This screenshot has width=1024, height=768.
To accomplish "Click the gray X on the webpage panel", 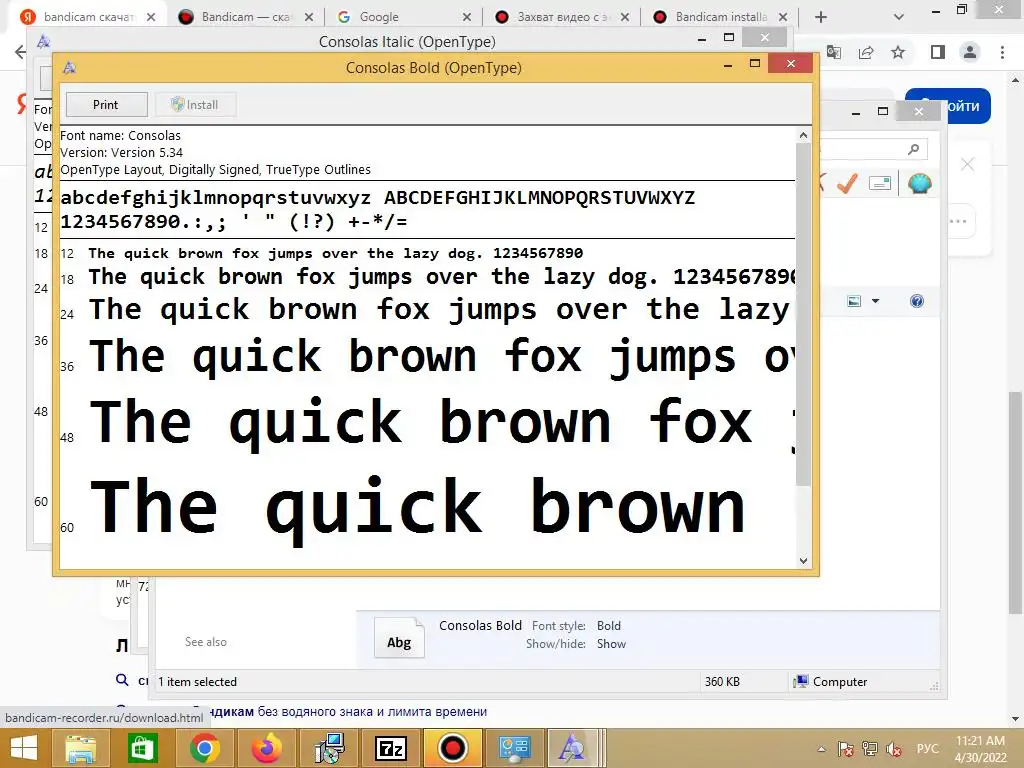I will point(967,165).
